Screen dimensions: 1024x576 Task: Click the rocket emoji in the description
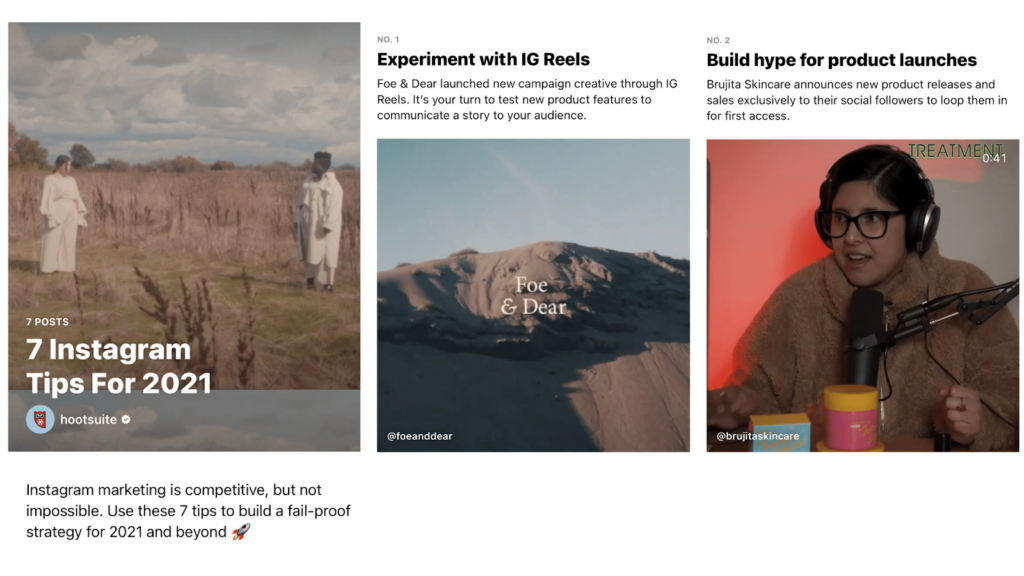point(241,532)
